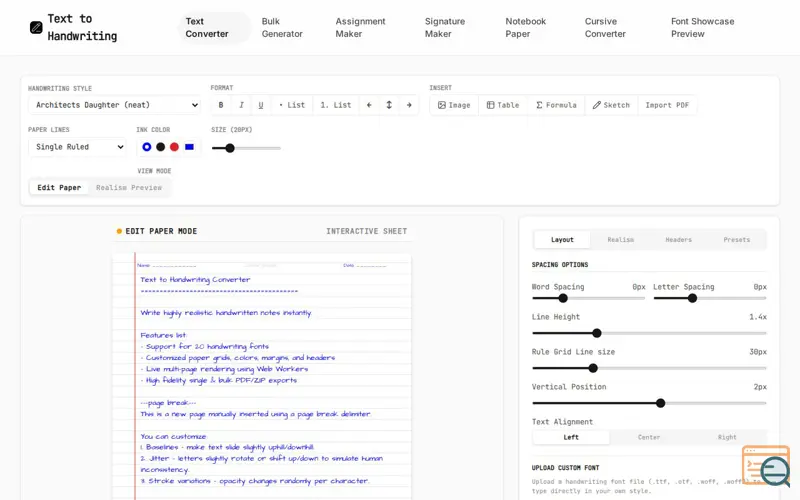The width and height of the screenshot is (800, 500).
Task: Insert a Table
Action: click(503, 105)
